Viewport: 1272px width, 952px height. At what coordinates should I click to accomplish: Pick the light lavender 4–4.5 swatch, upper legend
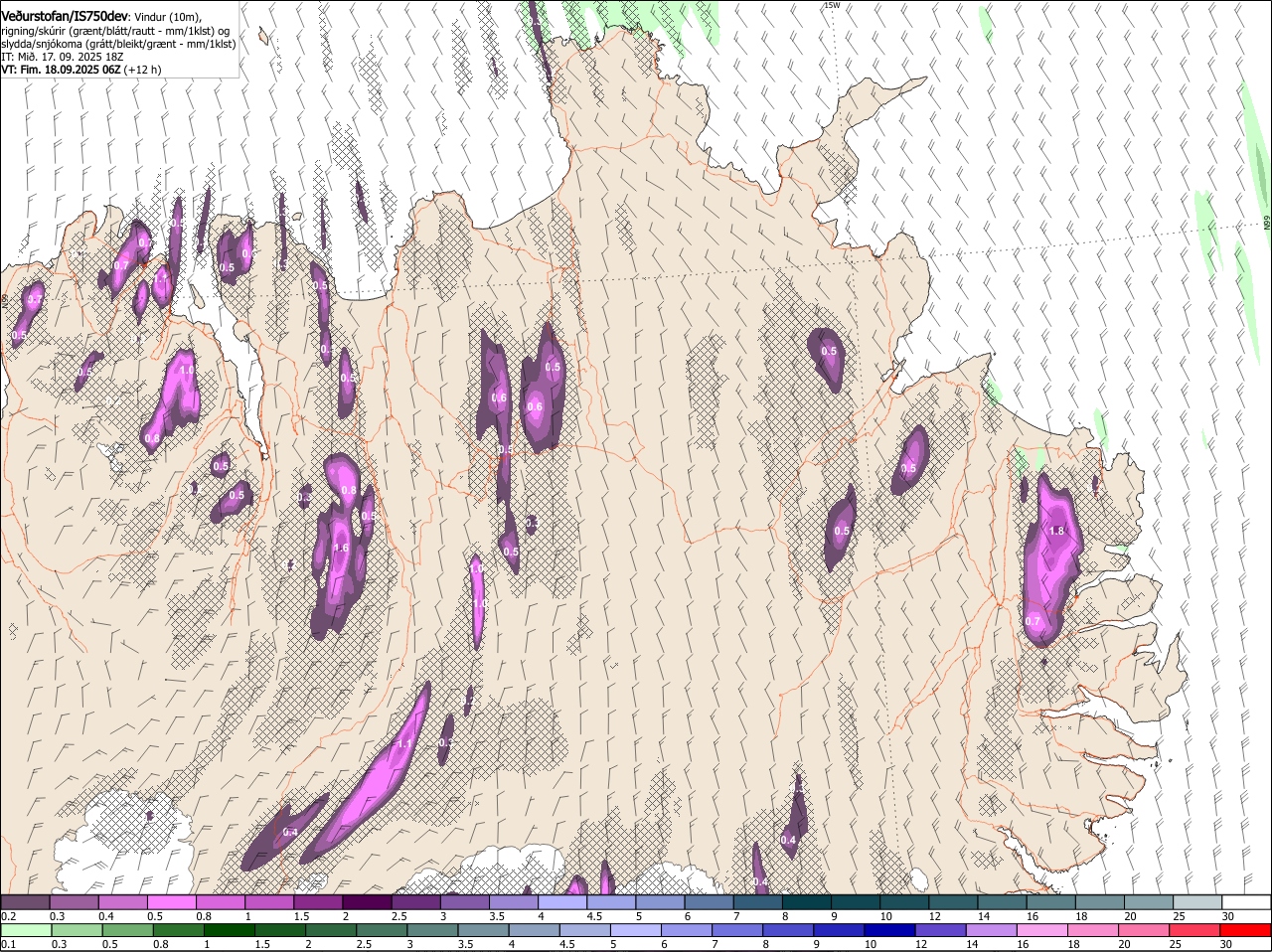pyautogui.click(x=562, y=902)
